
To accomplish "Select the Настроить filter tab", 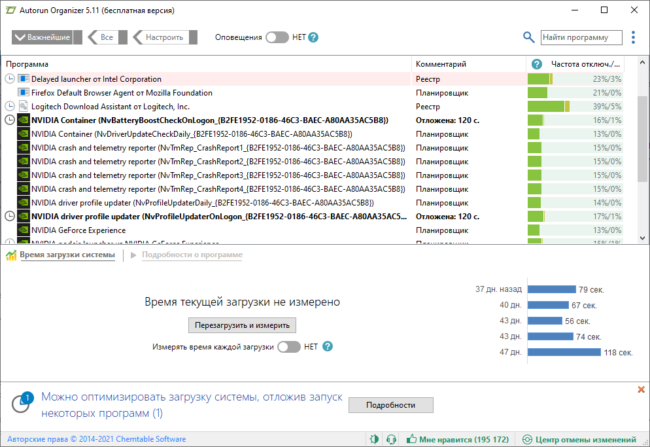I will 165,37.
